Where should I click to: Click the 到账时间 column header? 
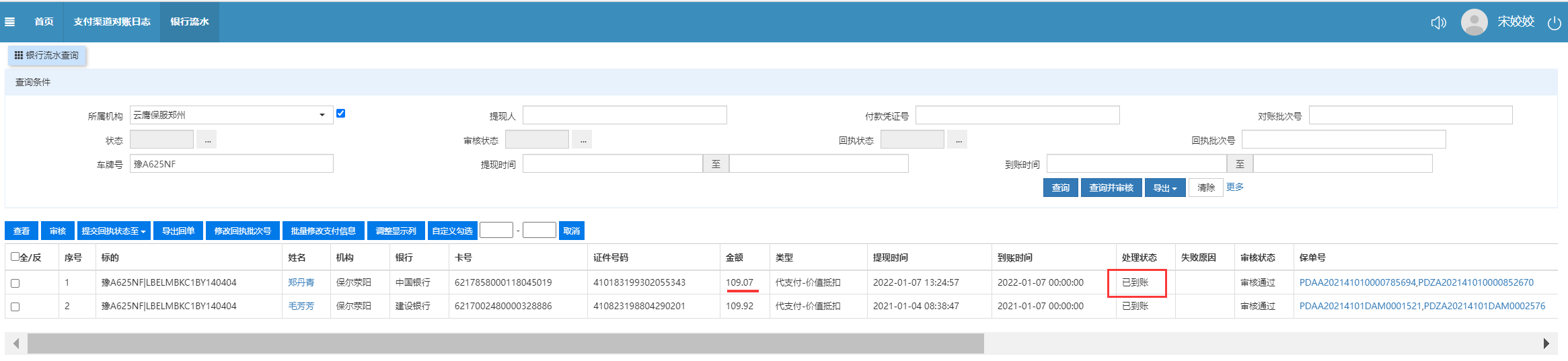[x=1015, y=257]
